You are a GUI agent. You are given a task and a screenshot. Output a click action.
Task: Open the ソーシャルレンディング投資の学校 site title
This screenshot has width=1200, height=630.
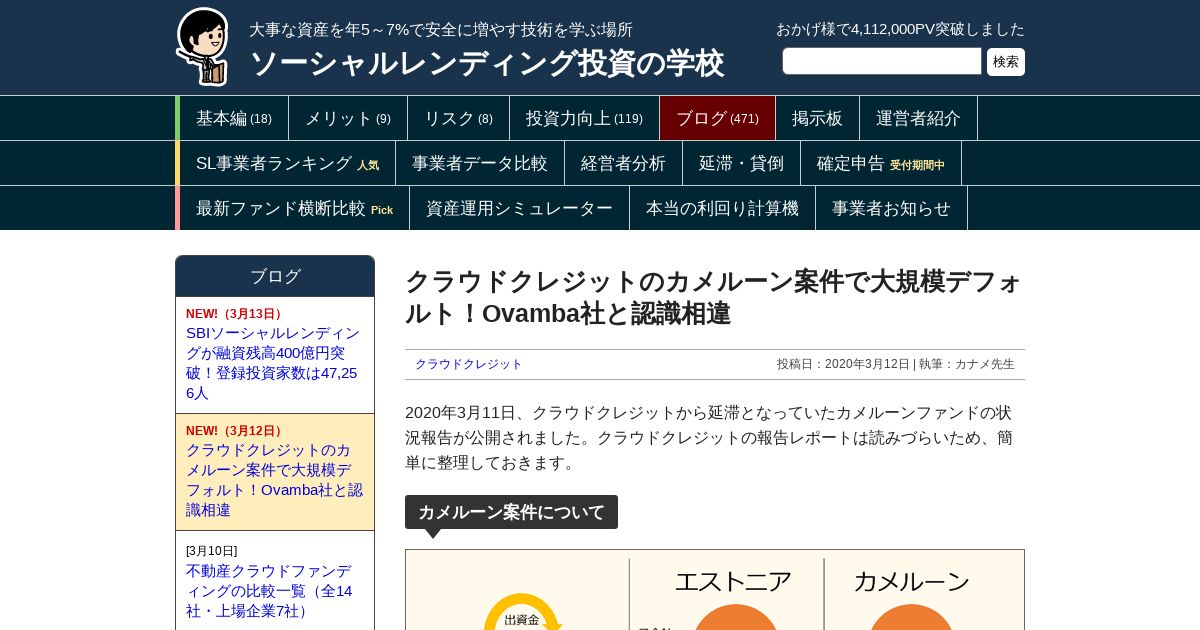point(486,63)
